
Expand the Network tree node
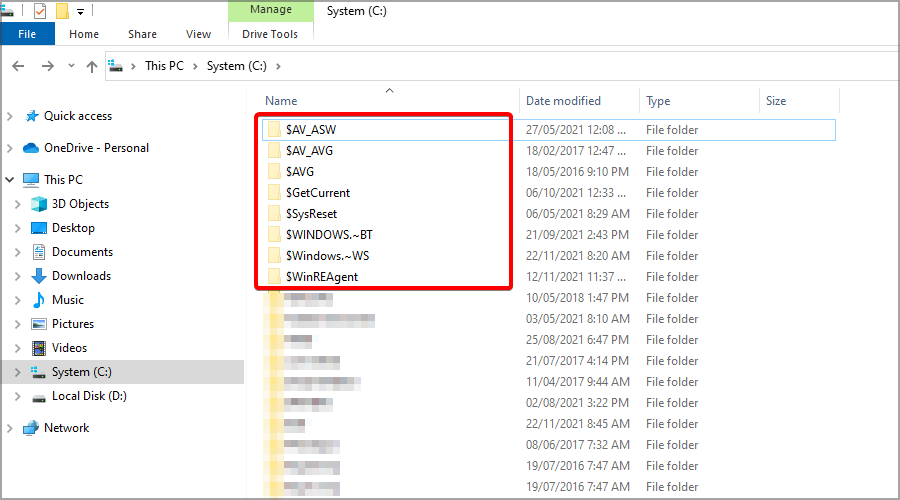coord(10,428)
